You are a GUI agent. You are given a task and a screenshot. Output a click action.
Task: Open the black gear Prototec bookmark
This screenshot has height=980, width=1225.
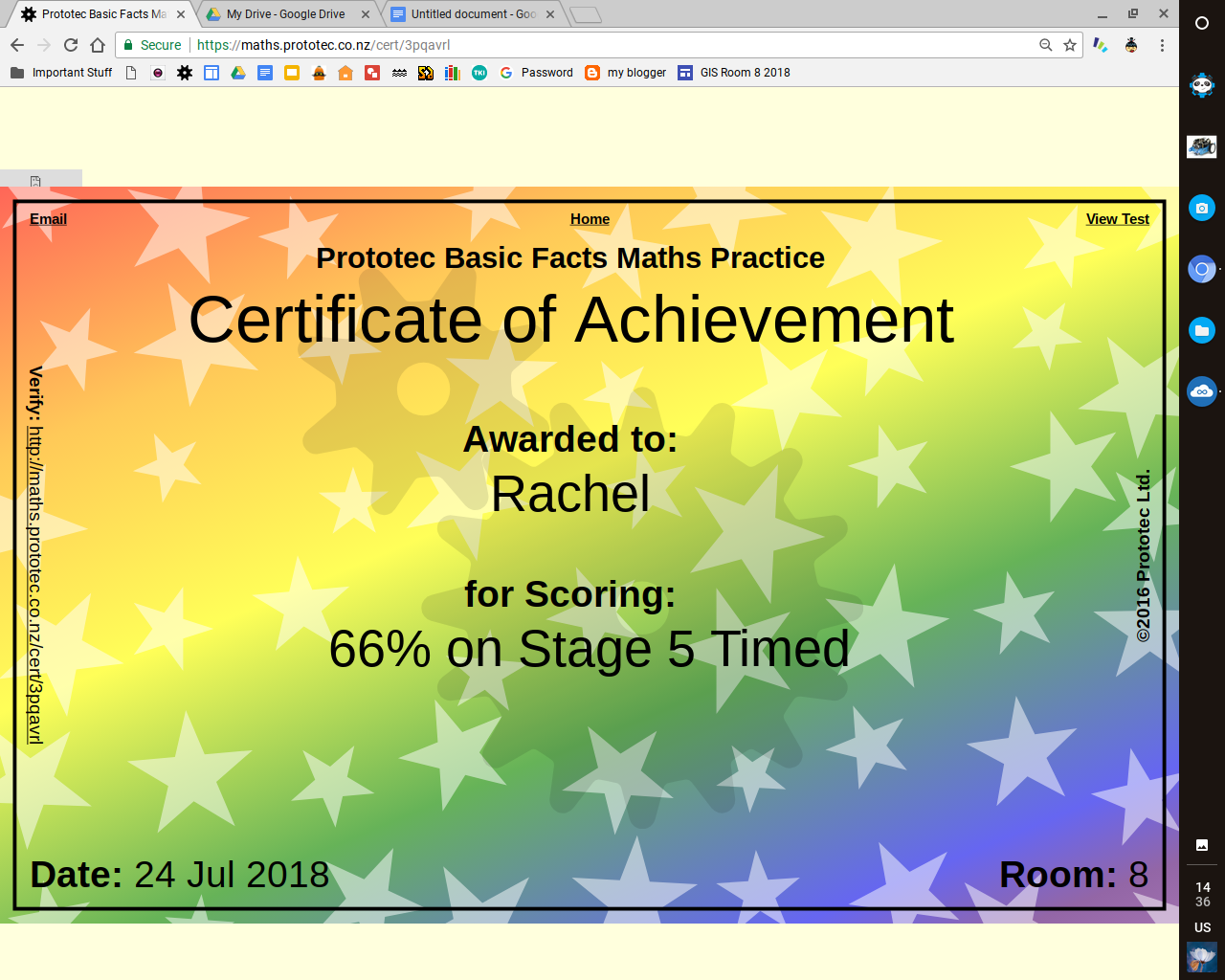pyautogui.click(x=185, y=73)
